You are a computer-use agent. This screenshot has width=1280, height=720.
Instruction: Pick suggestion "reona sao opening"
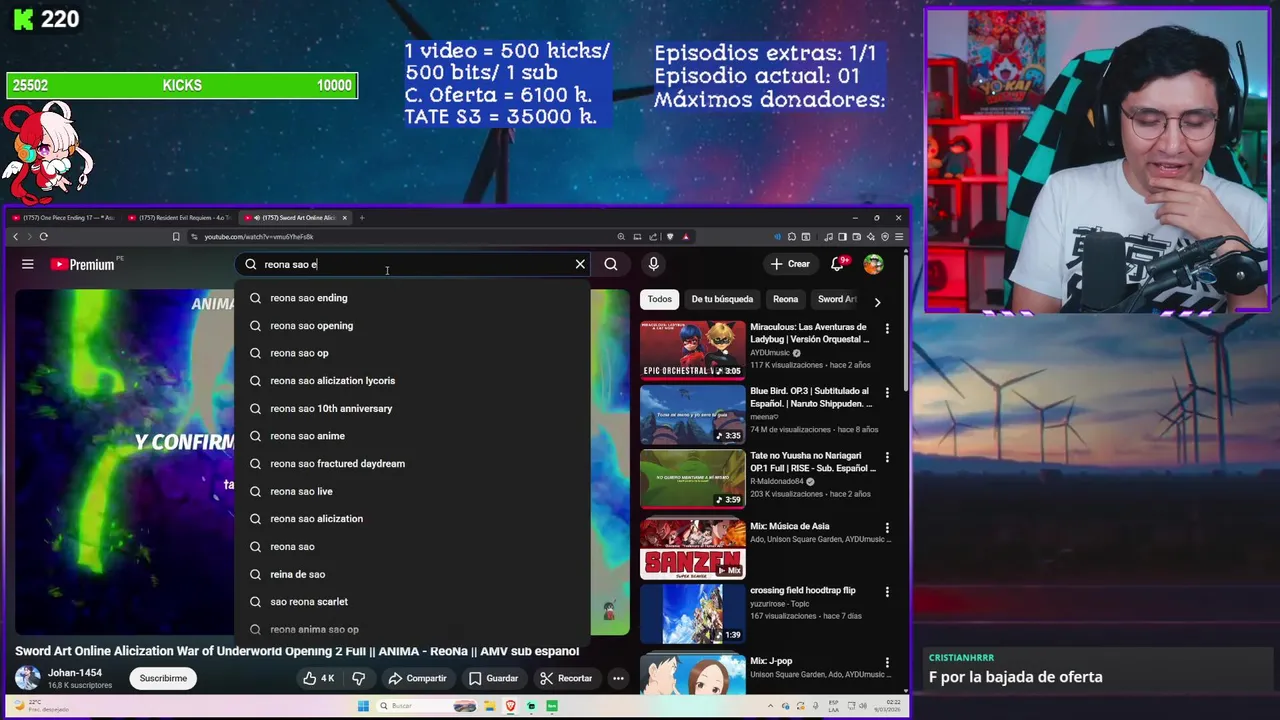(x=412, y=326)
